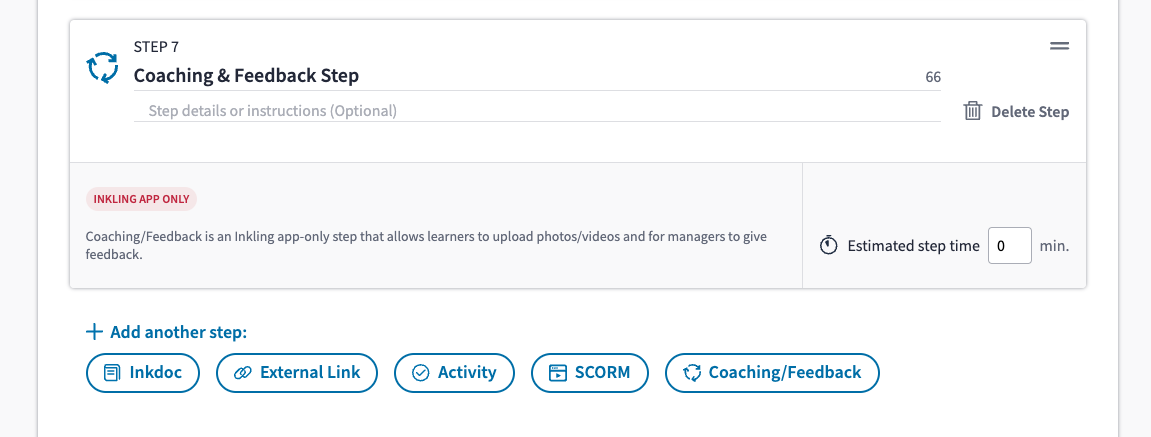This screenshot has height=437, width=1151.
Task: Click the Estimated step time minutes box
Action: pyautogui.click(x=1010, y=246)
